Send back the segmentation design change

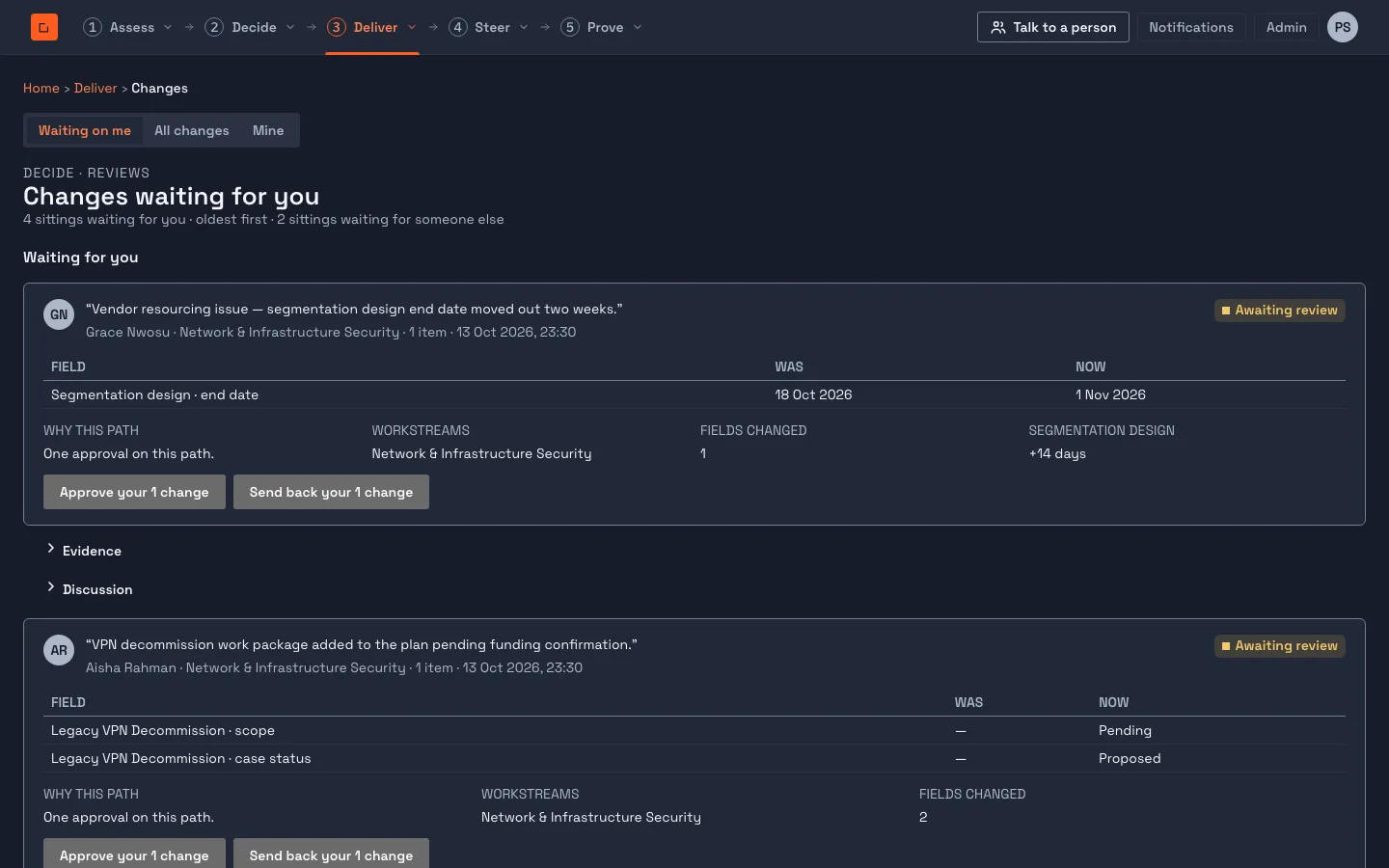point(331,492)
